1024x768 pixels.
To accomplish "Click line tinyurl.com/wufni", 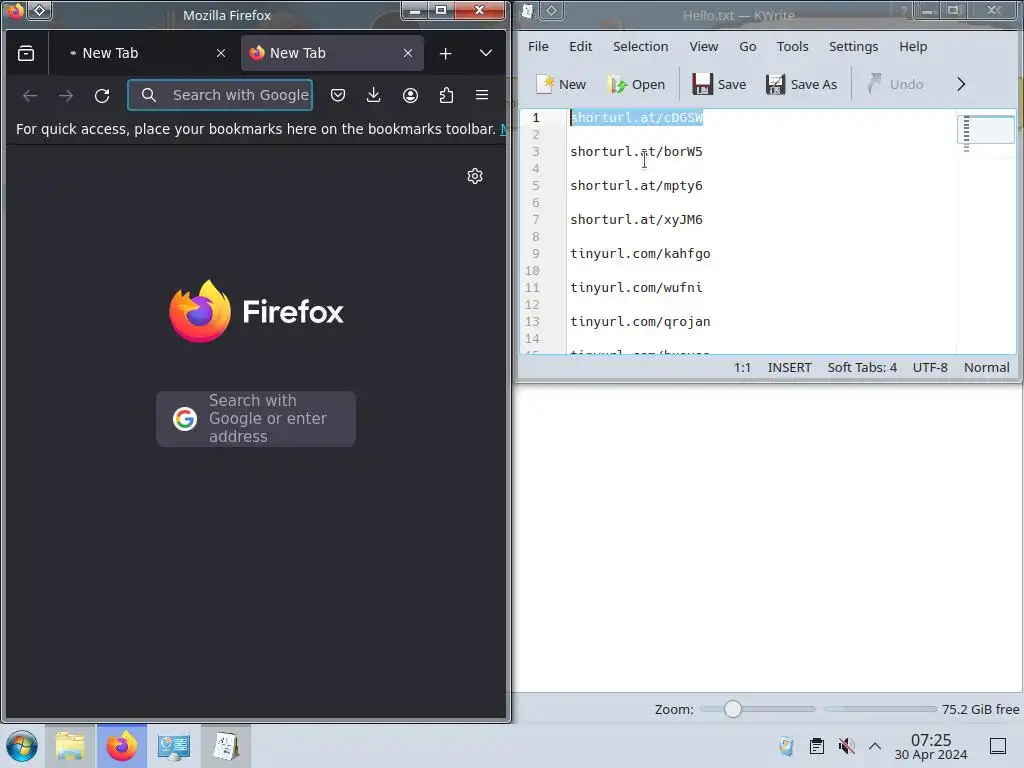I will pos(636,287).
